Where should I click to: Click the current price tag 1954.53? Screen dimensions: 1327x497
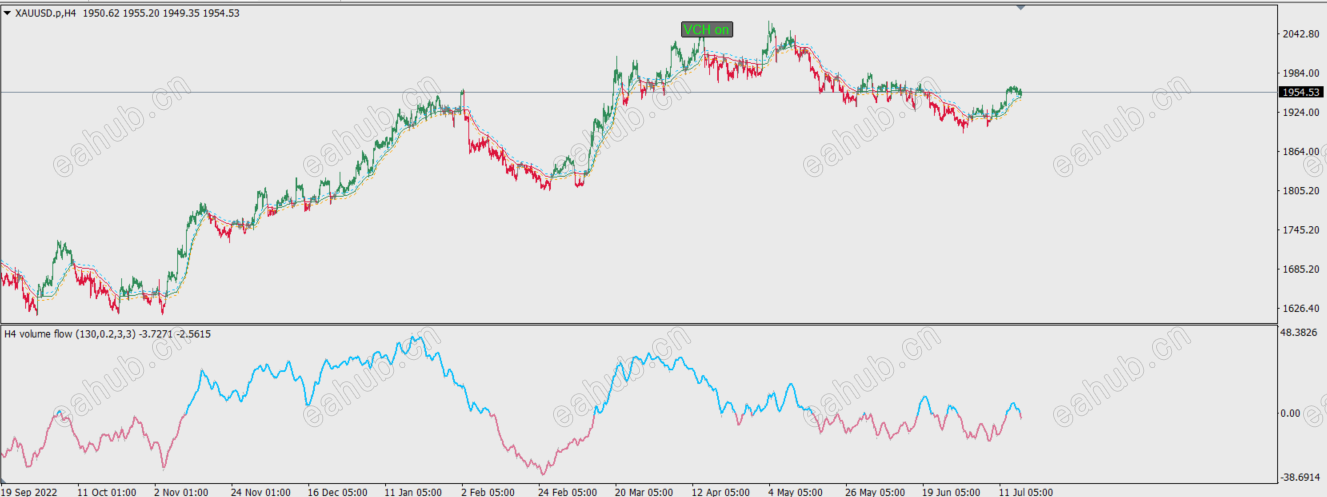1301,92
